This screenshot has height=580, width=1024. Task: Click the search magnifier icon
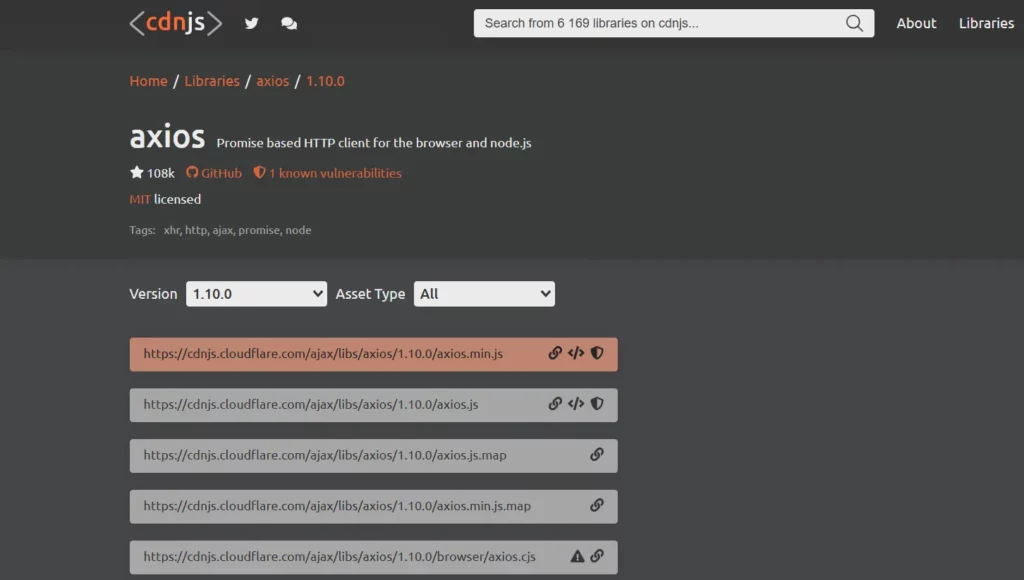pos(854,24)
